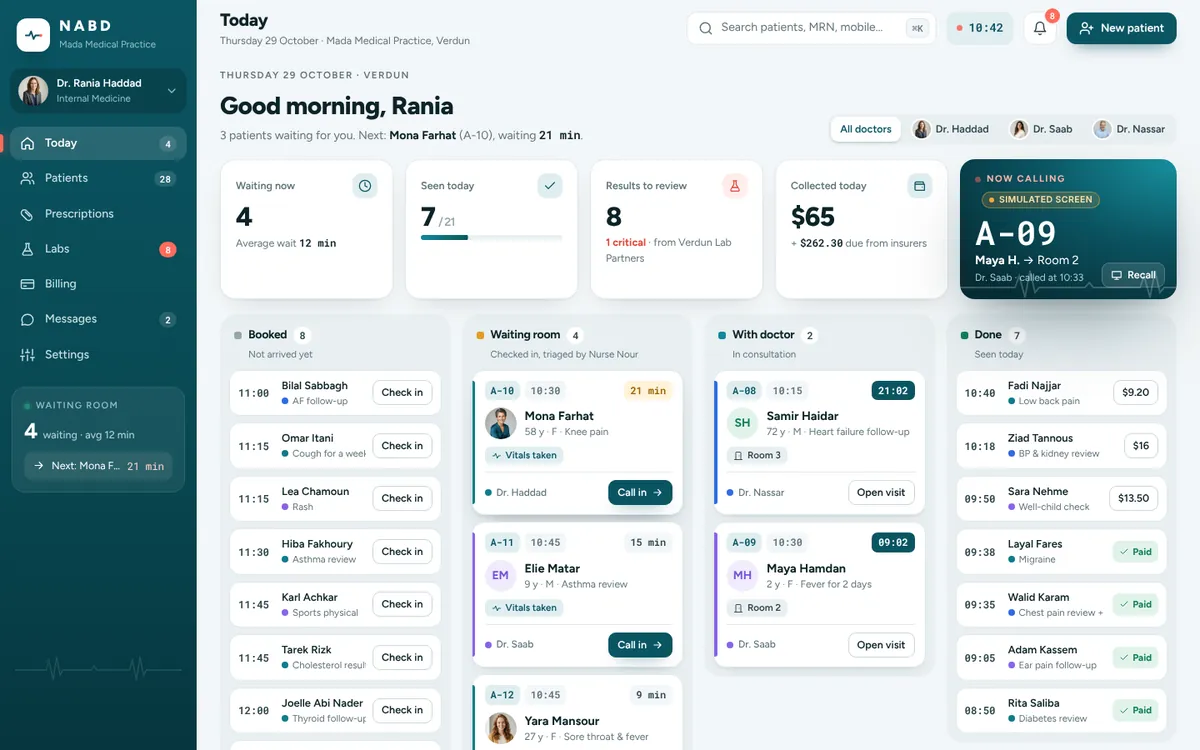
Task: Open Settings in the sidebar
Action: point(98,355)
